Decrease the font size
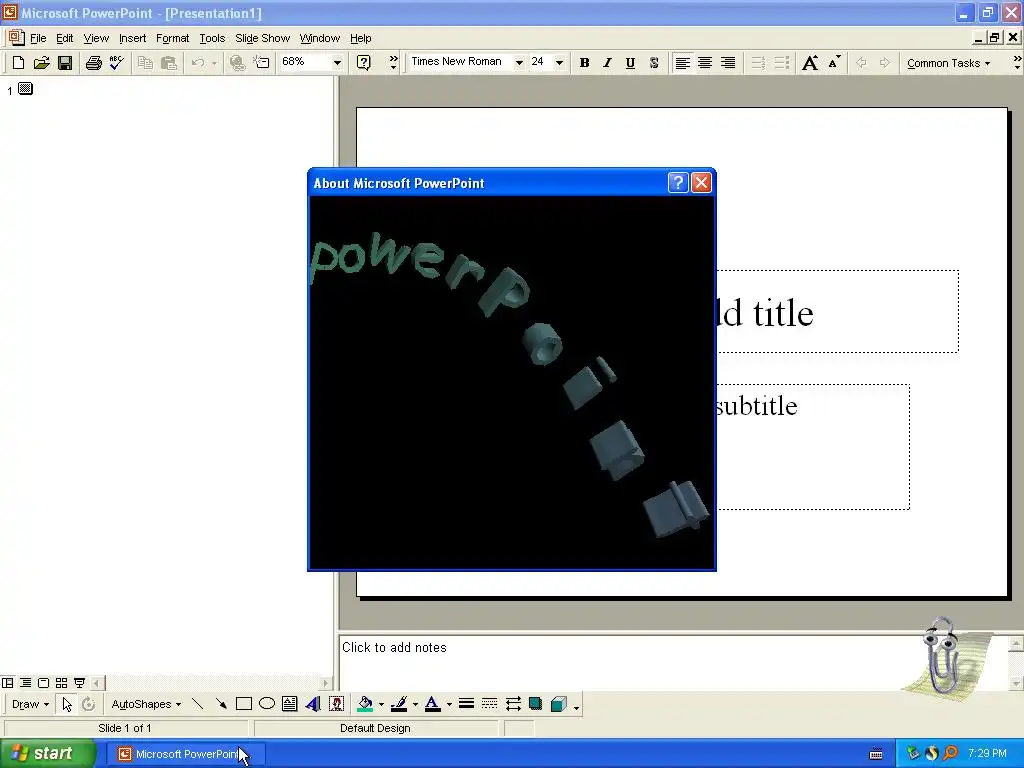 pos(834,63)
